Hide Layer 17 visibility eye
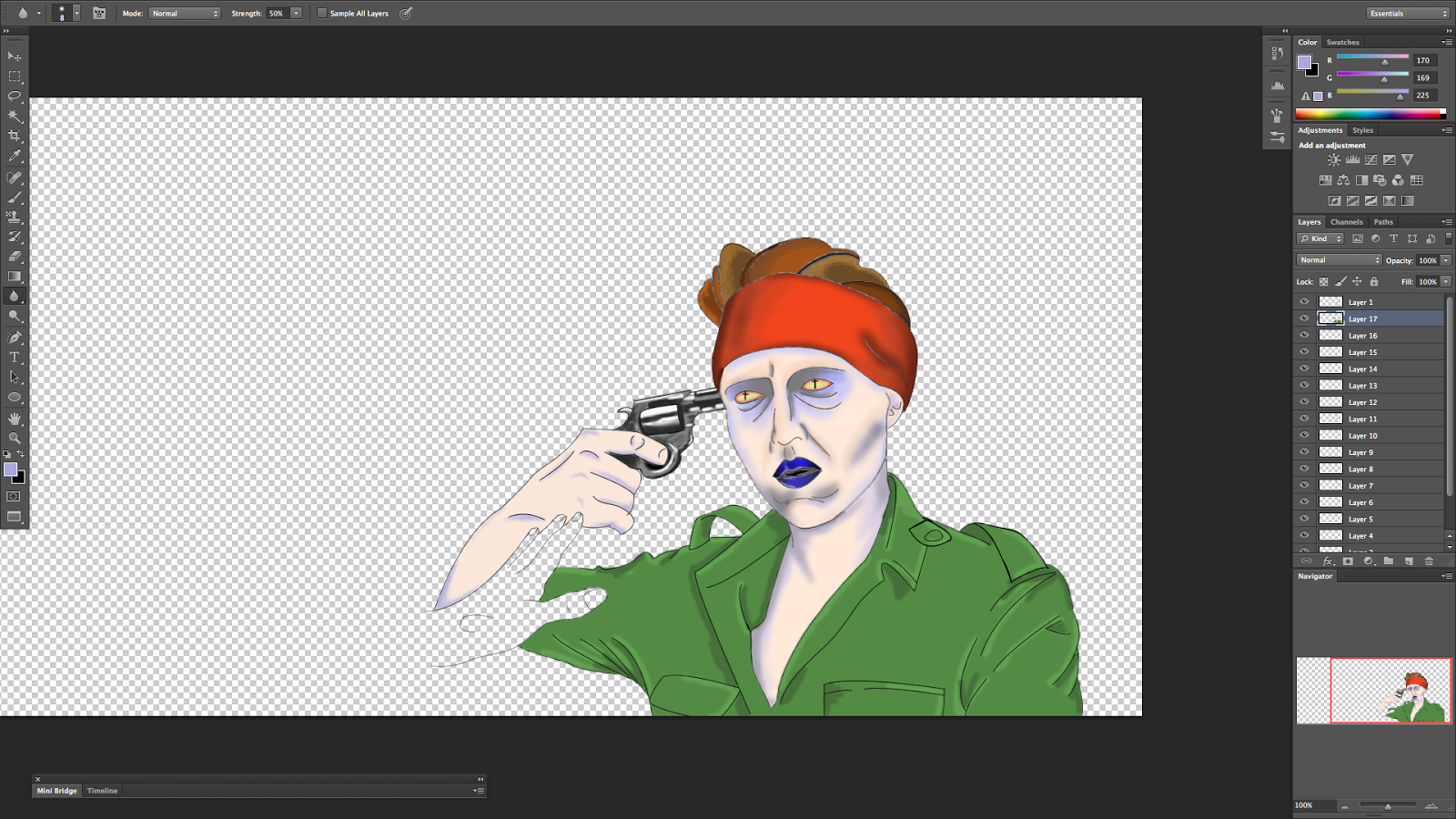The image size is (1456, 819). (1304, 318)
